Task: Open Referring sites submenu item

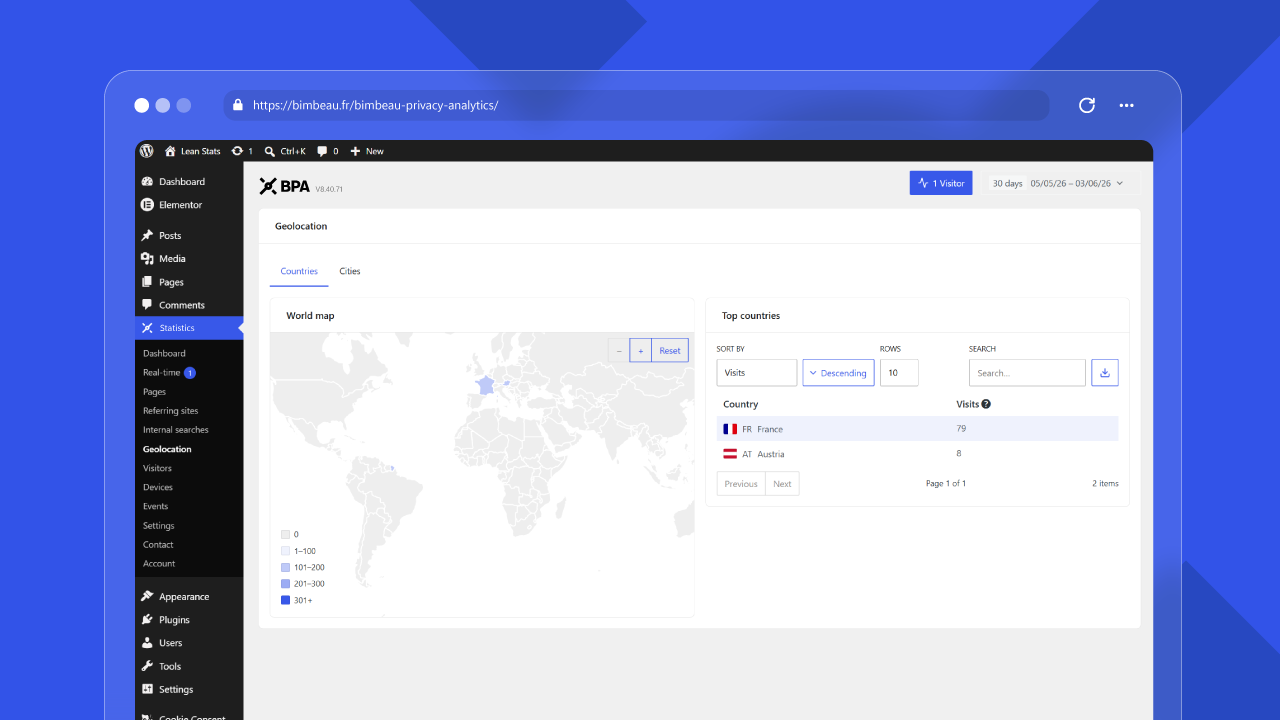Action: click(x=171, y=411)
